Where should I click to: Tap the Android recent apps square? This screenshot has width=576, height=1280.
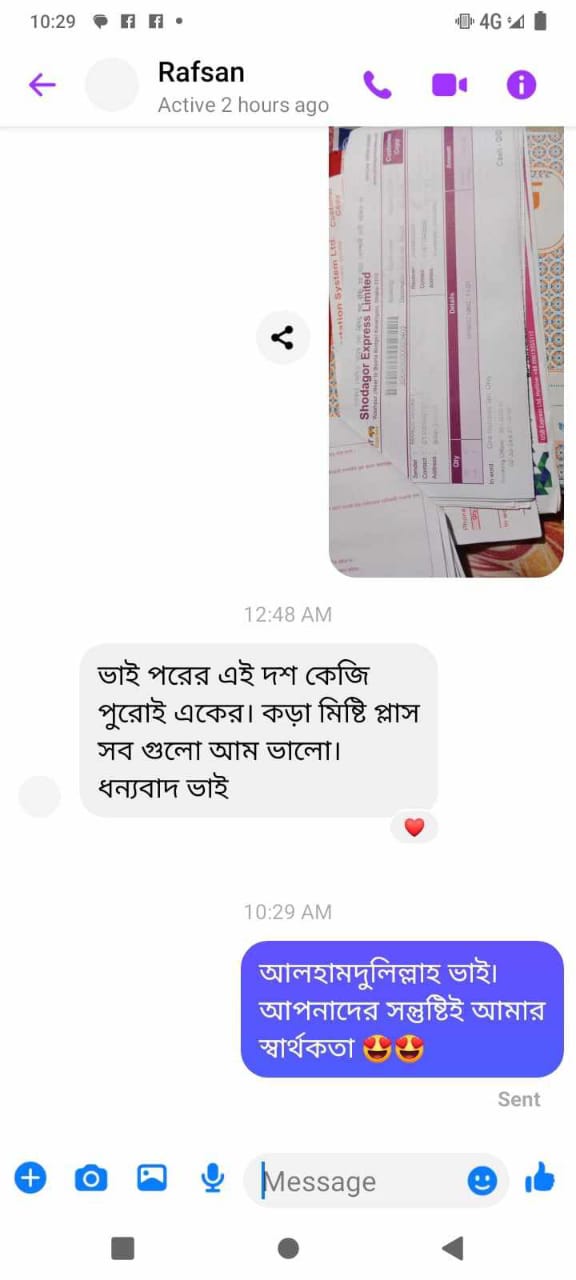pos(123,1247)
